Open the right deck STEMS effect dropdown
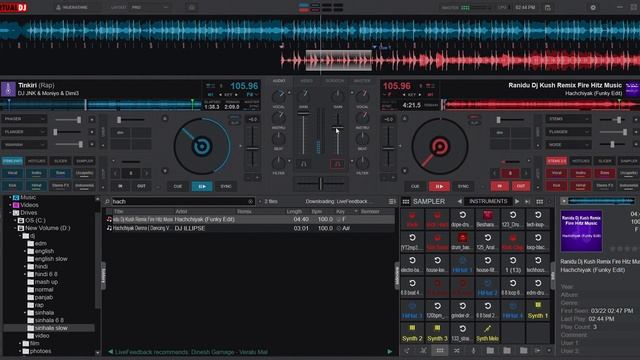 click(x=568, y=119)
